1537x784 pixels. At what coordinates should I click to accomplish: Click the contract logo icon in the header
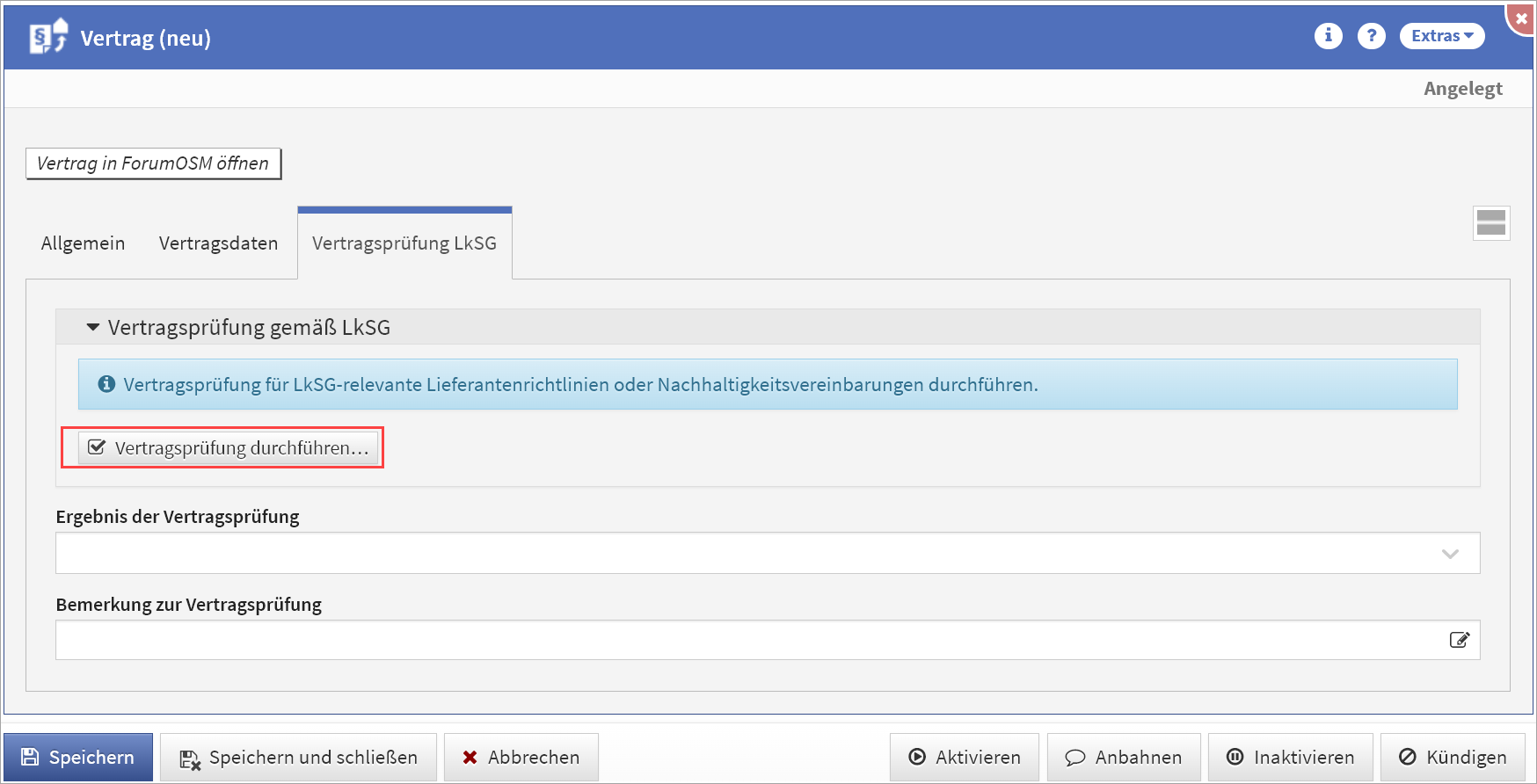48,37
